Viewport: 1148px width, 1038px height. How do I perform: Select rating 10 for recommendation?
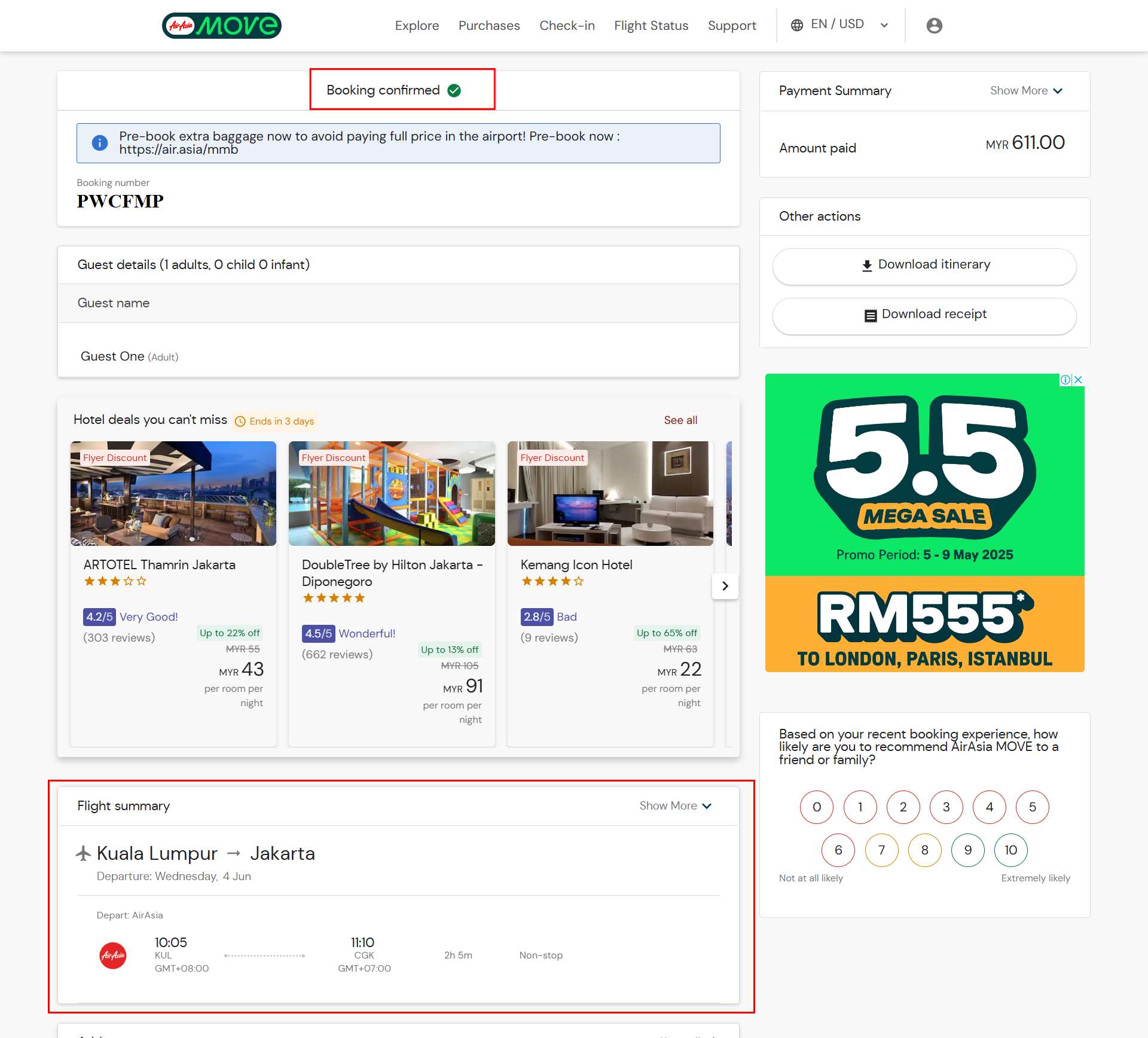1010,850
